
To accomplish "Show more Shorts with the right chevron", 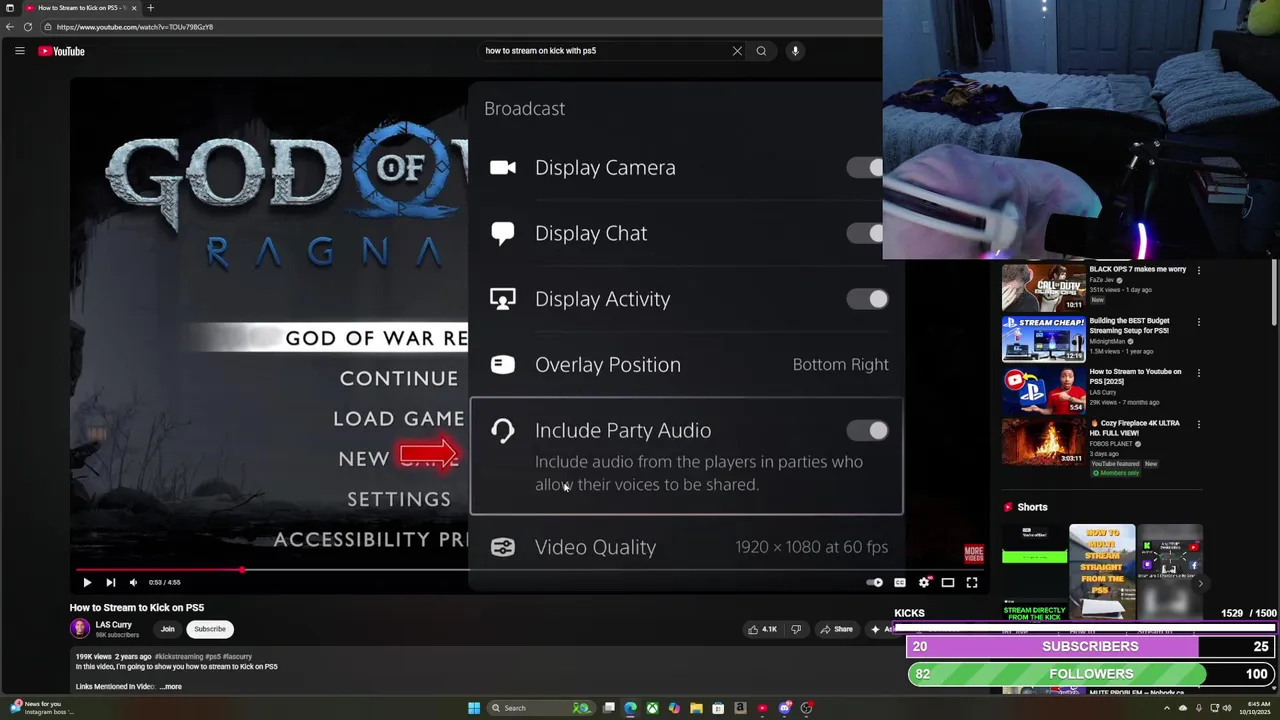I will (1200, 583).
